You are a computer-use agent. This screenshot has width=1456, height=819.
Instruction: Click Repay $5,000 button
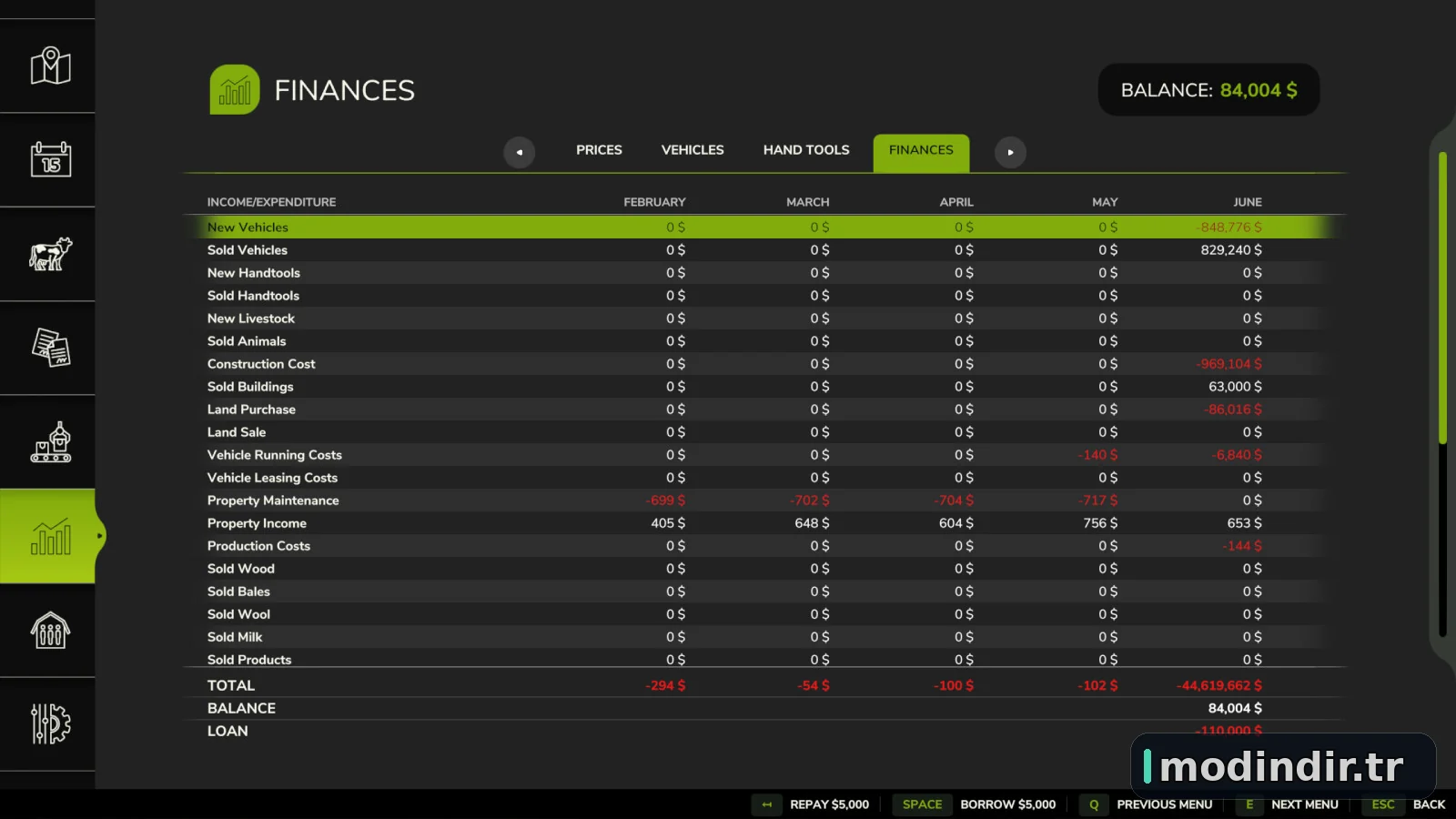829,804
